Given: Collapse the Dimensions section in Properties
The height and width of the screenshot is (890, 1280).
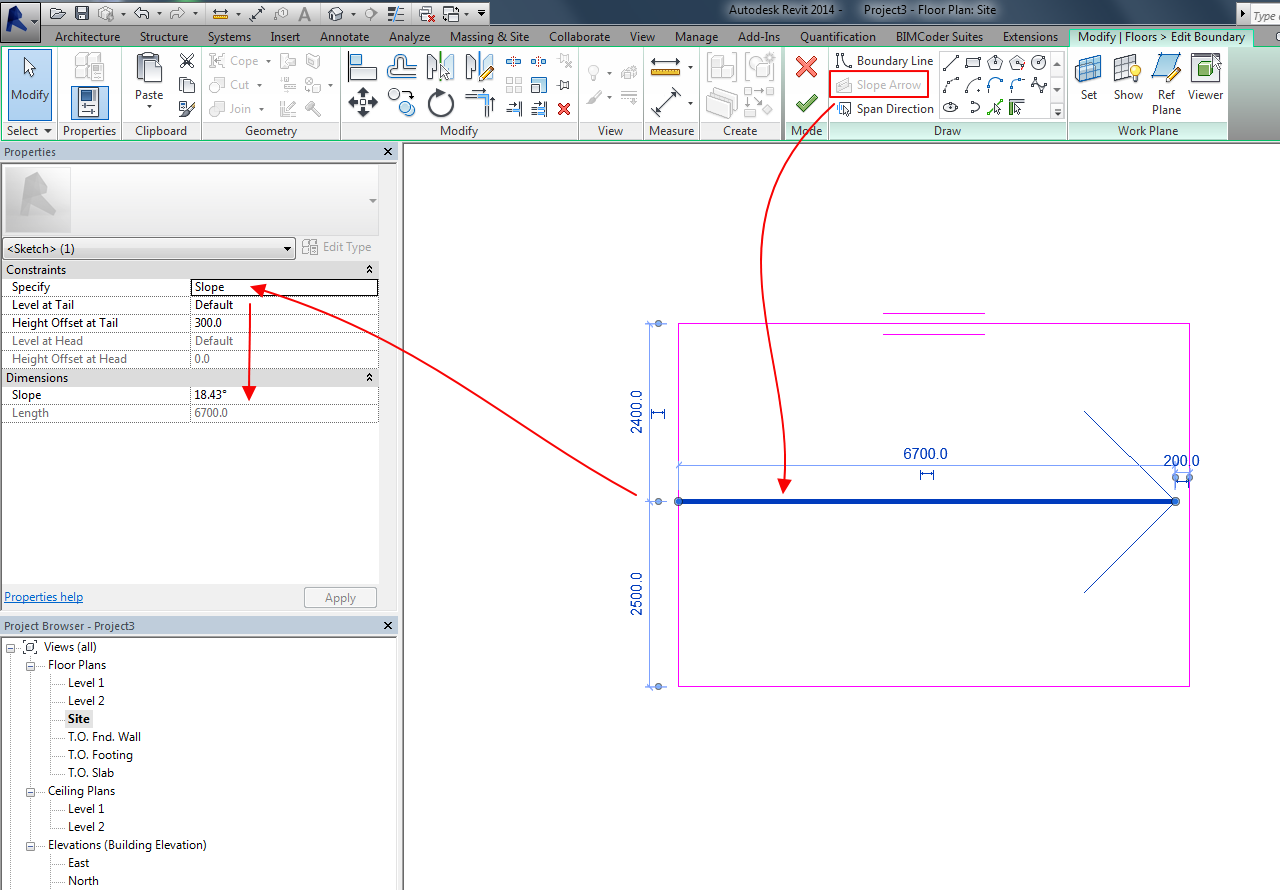Looking at the screenshot, I should tap(369, 378).
